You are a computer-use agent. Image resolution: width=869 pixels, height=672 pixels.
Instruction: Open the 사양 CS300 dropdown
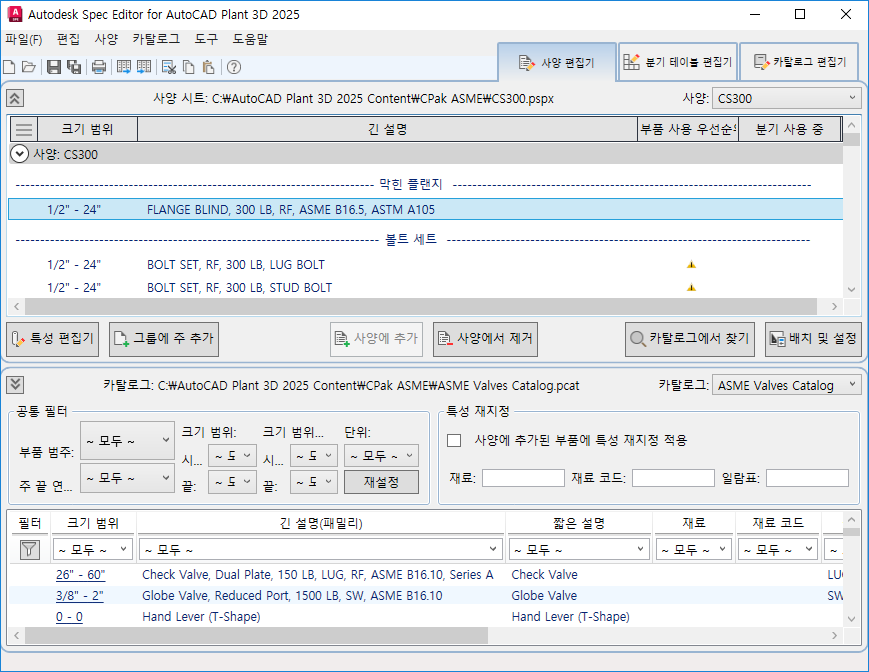click(786, 98)
